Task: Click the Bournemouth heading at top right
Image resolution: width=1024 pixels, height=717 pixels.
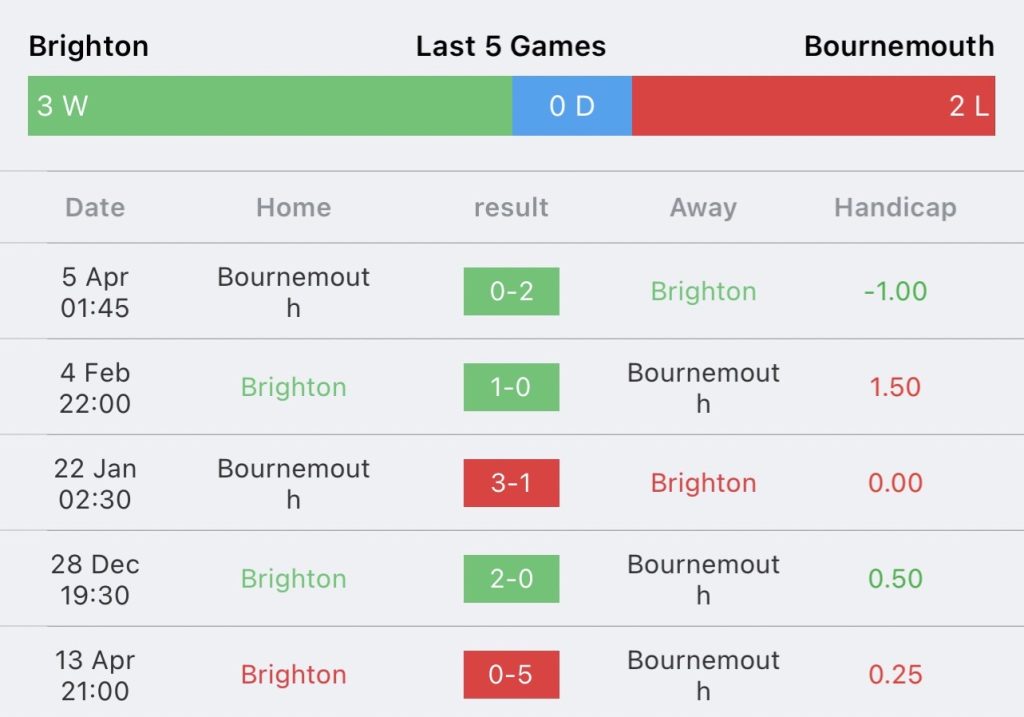Action: 899,47
